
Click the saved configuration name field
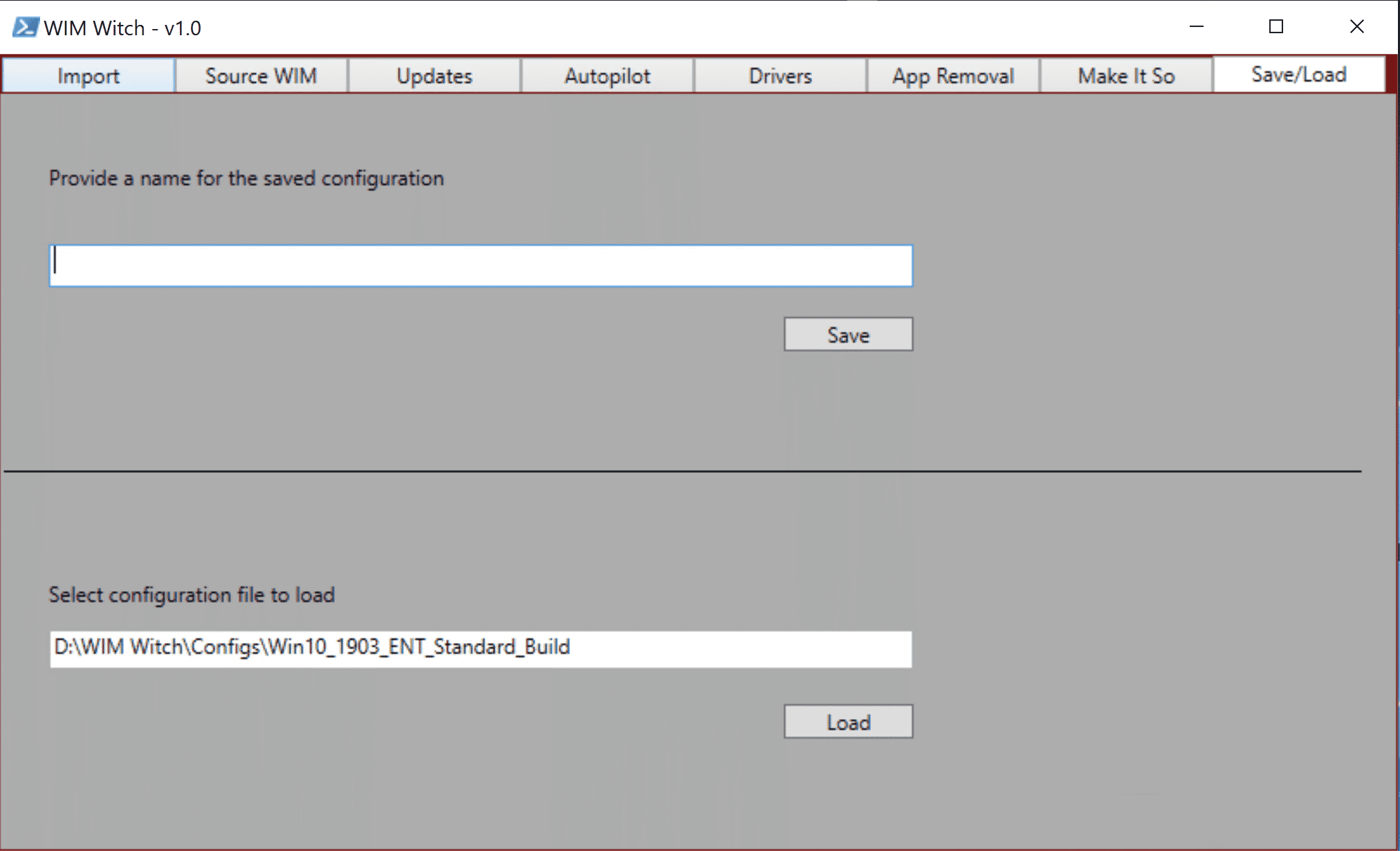coord(481,265)
